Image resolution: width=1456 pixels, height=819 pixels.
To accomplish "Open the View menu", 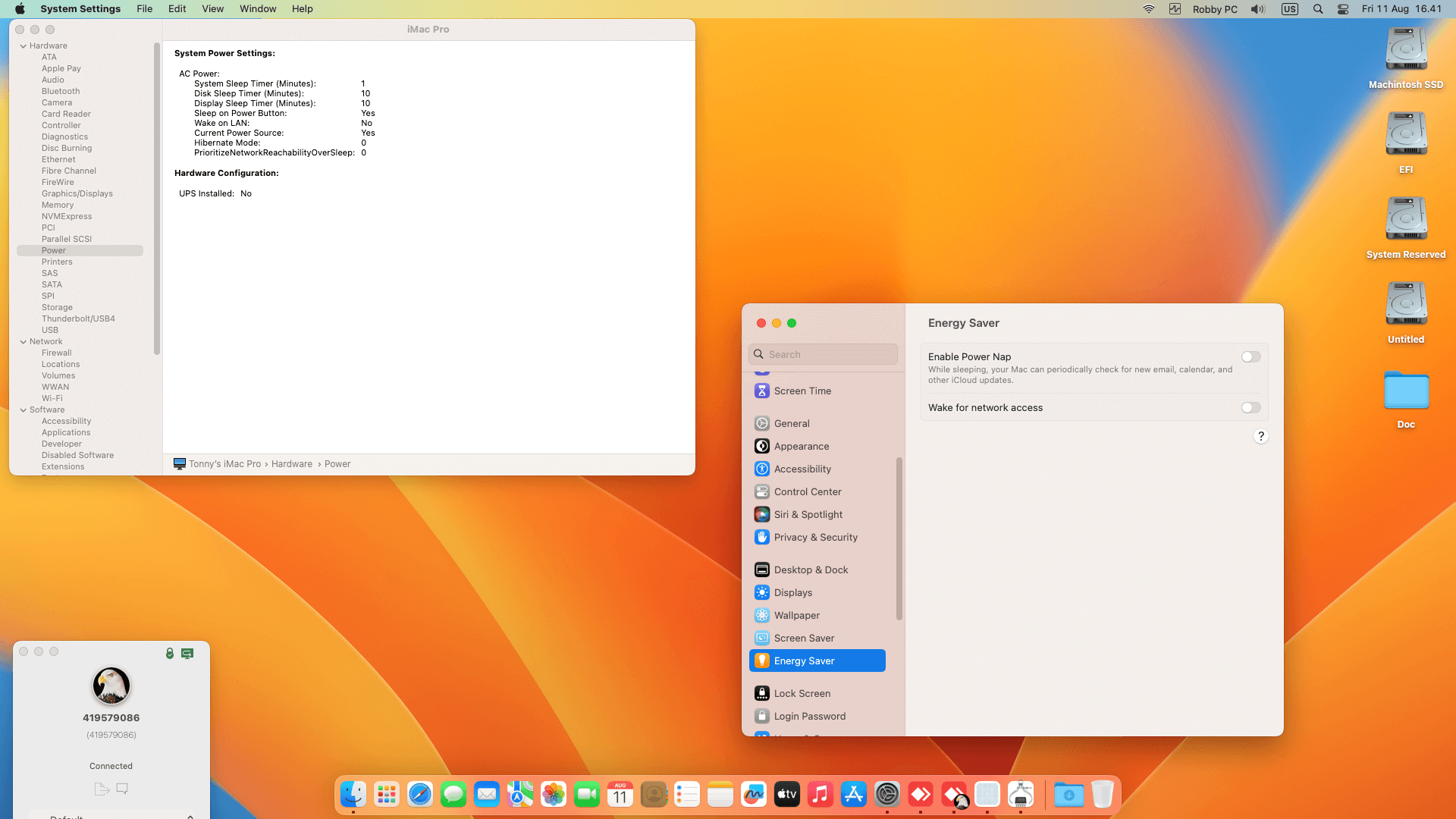I will [212, 9].
